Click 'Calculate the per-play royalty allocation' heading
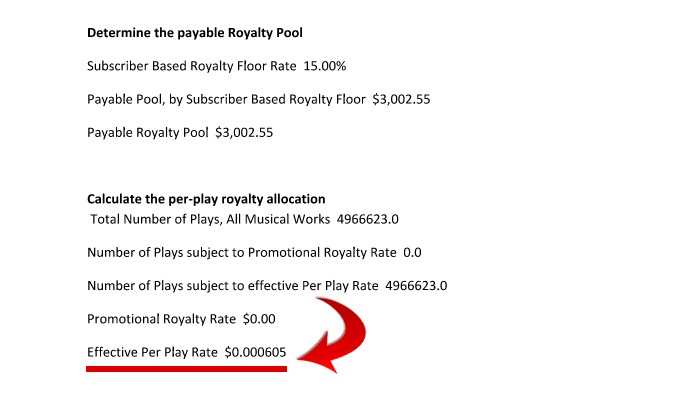The height and width of the screenshot is (403, 700). point(206,199)
